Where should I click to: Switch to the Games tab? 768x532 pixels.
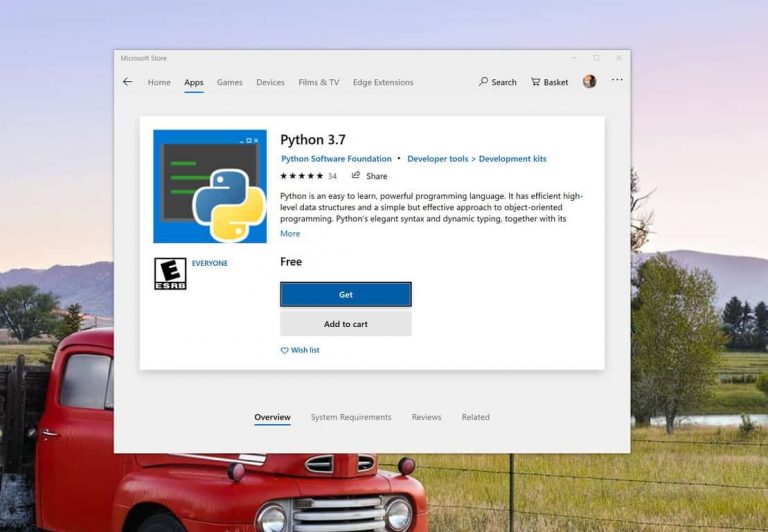(x=230, y=82)
